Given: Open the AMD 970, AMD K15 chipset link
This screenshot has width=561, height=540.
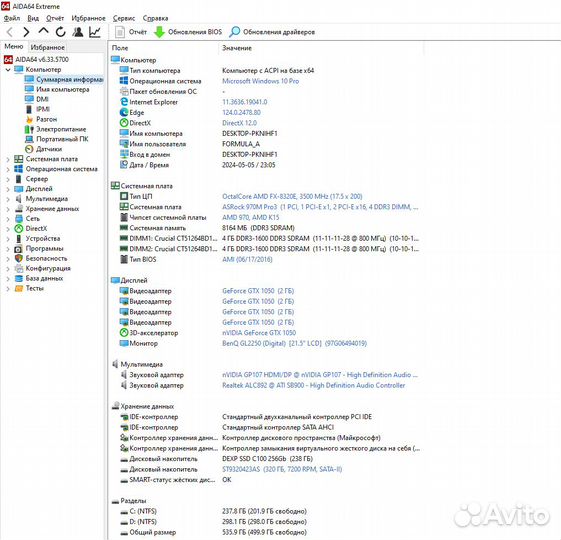Looking at the screenshot, I should point(250,218).
